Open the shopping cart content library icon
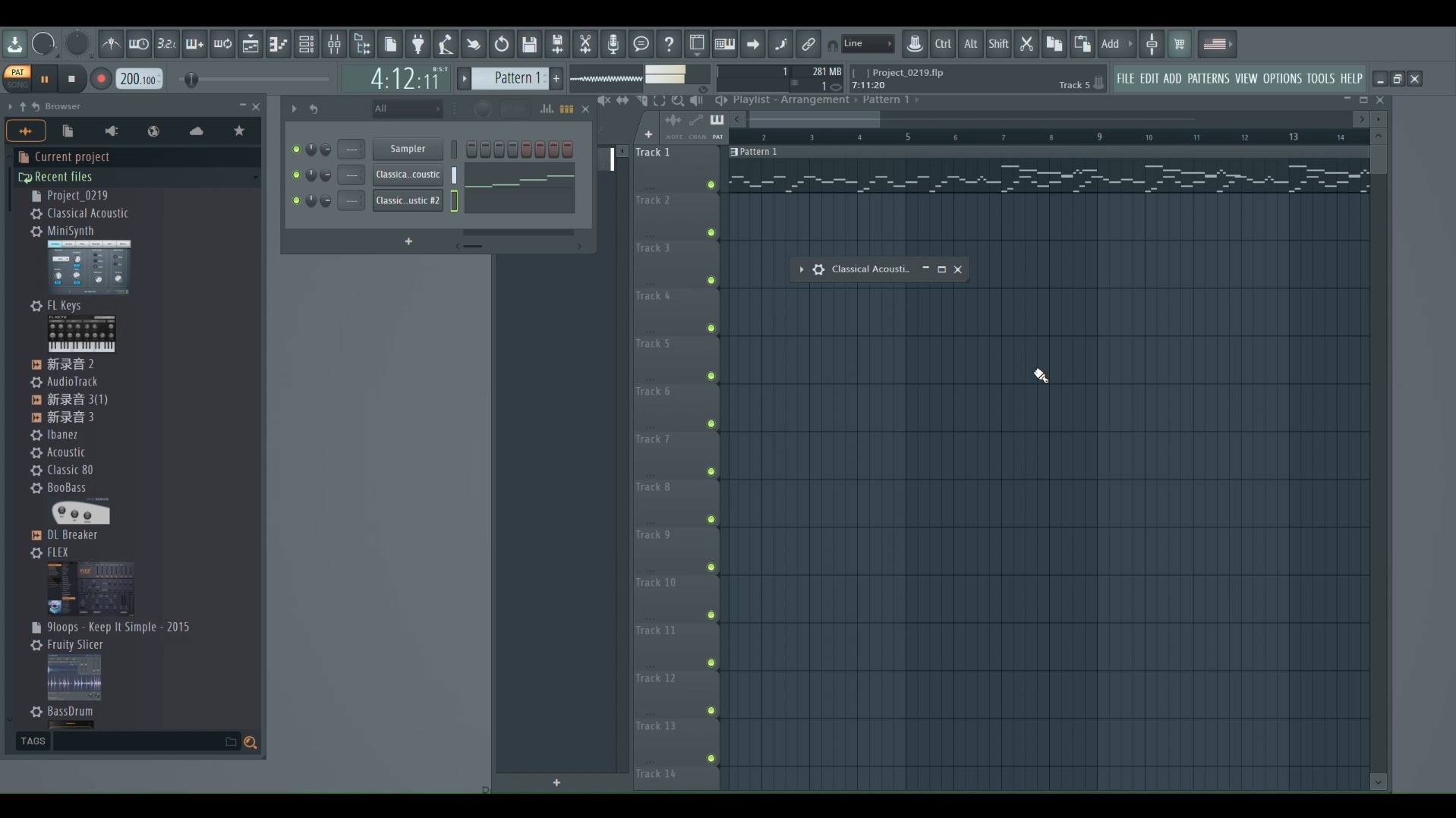 pyautogui.click(x=1179, y=44)
